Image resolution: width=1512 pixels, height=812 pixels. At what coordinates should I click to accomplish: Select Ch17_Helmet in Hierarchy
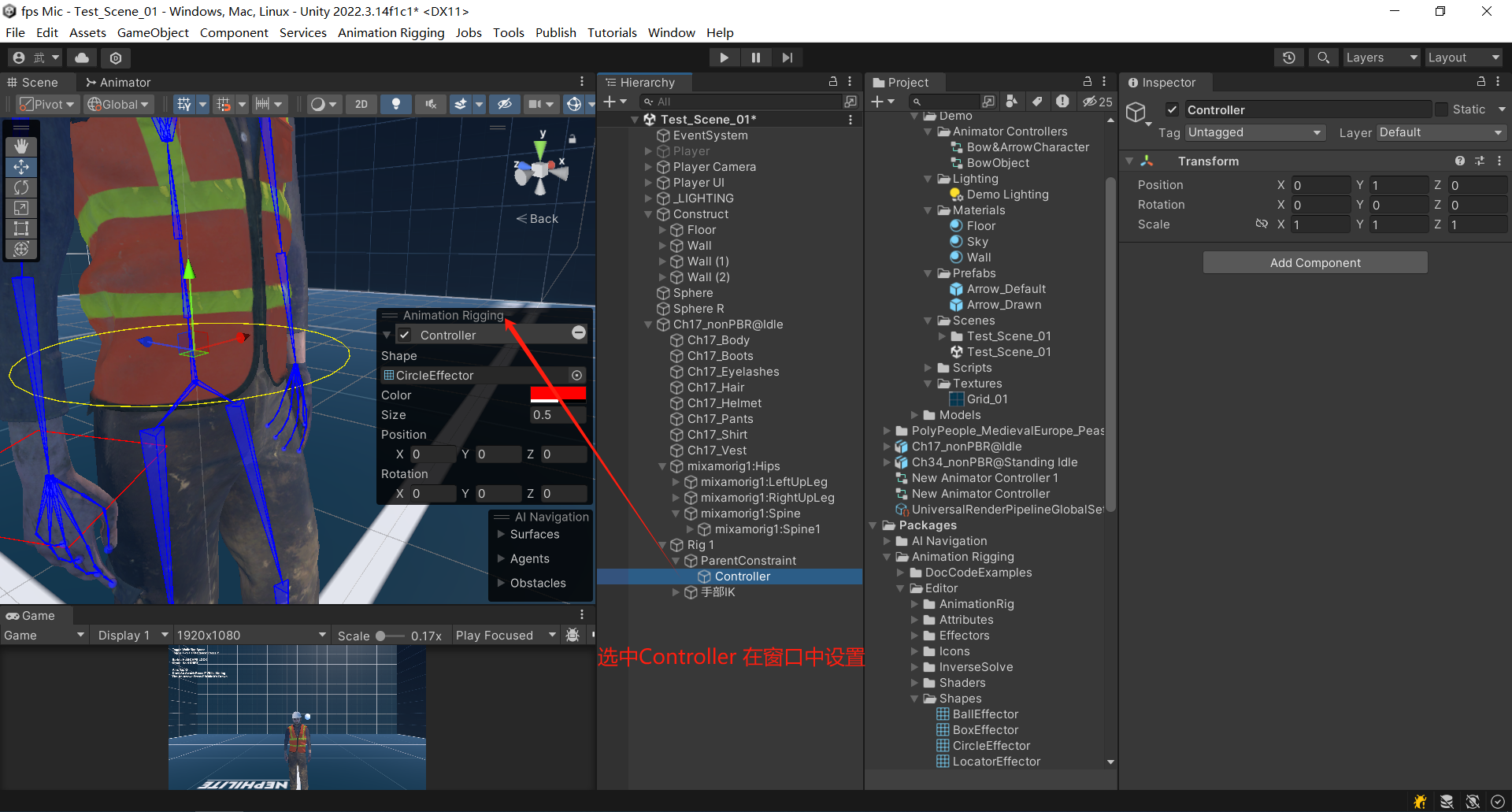(x=724, y=403)
